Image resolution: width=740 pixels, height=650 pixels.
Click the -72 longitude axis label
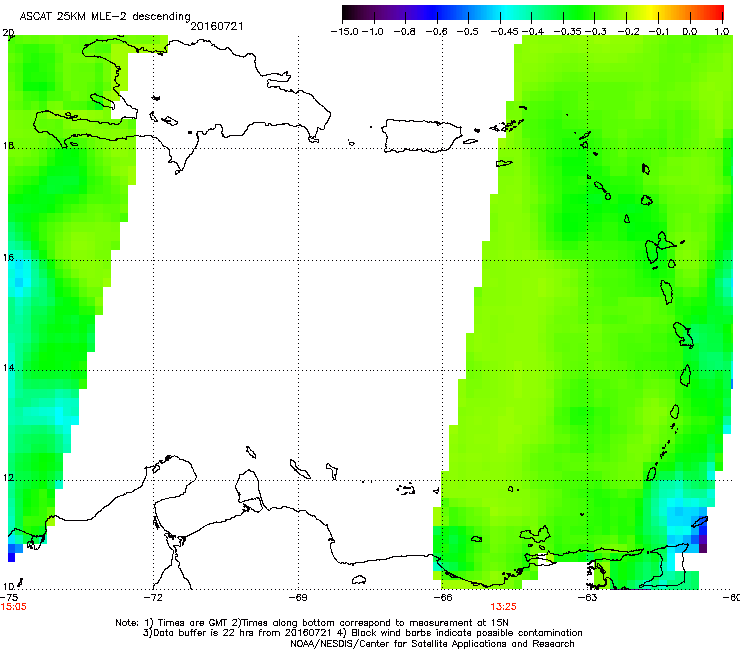pyautogui.click(x=153, y=598)
